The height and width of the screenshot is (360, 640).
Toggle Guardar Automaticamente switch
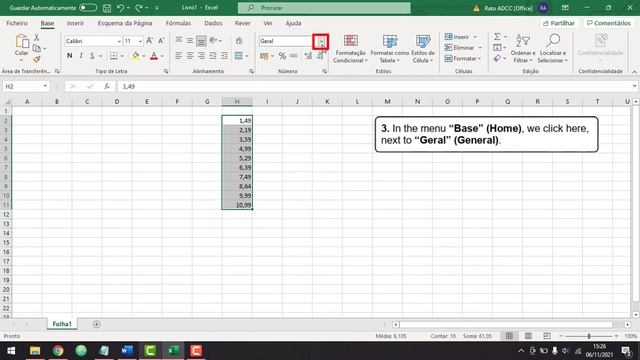(88, 8)
